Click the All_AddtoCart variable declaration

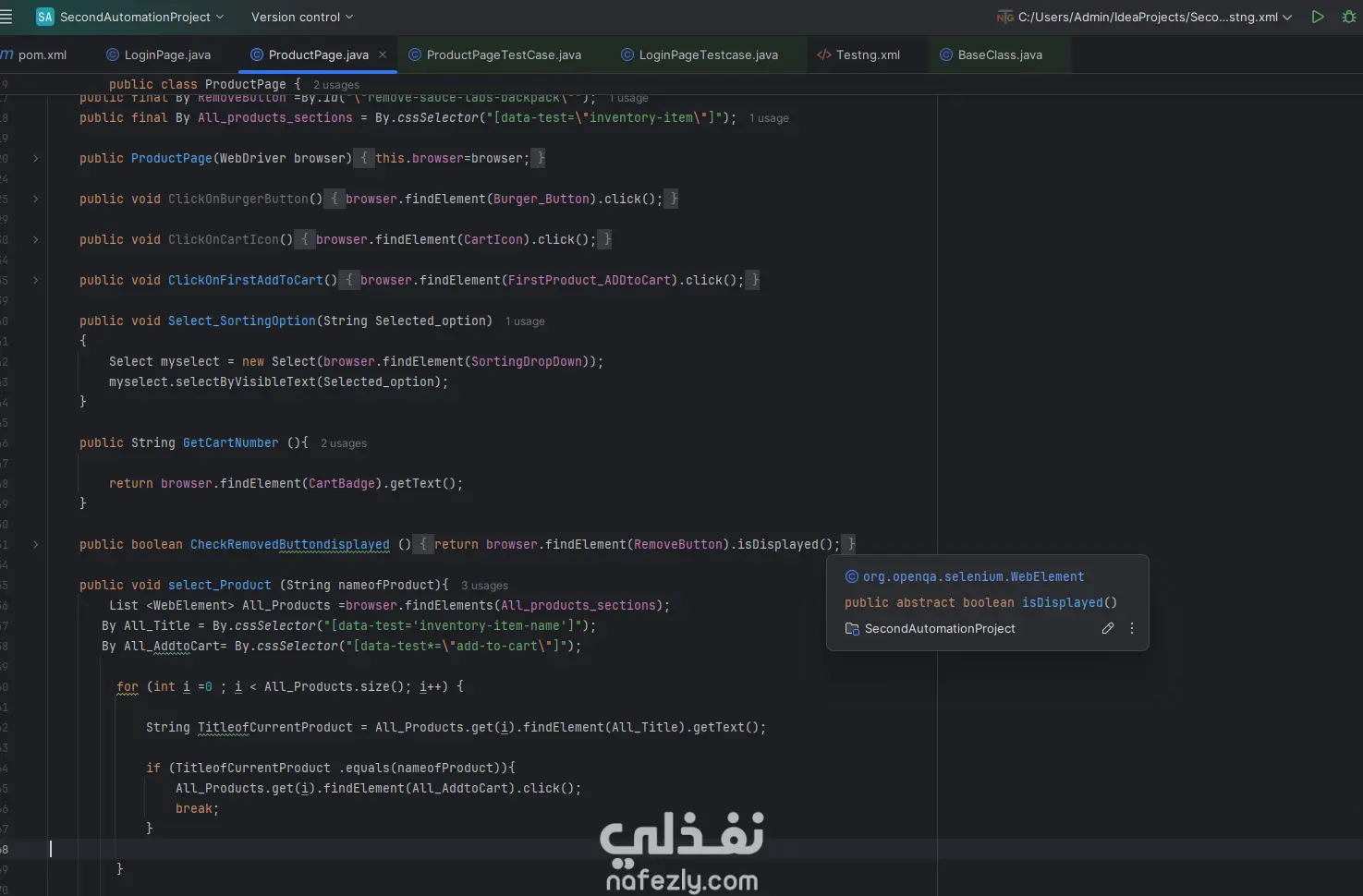(171, 646)
